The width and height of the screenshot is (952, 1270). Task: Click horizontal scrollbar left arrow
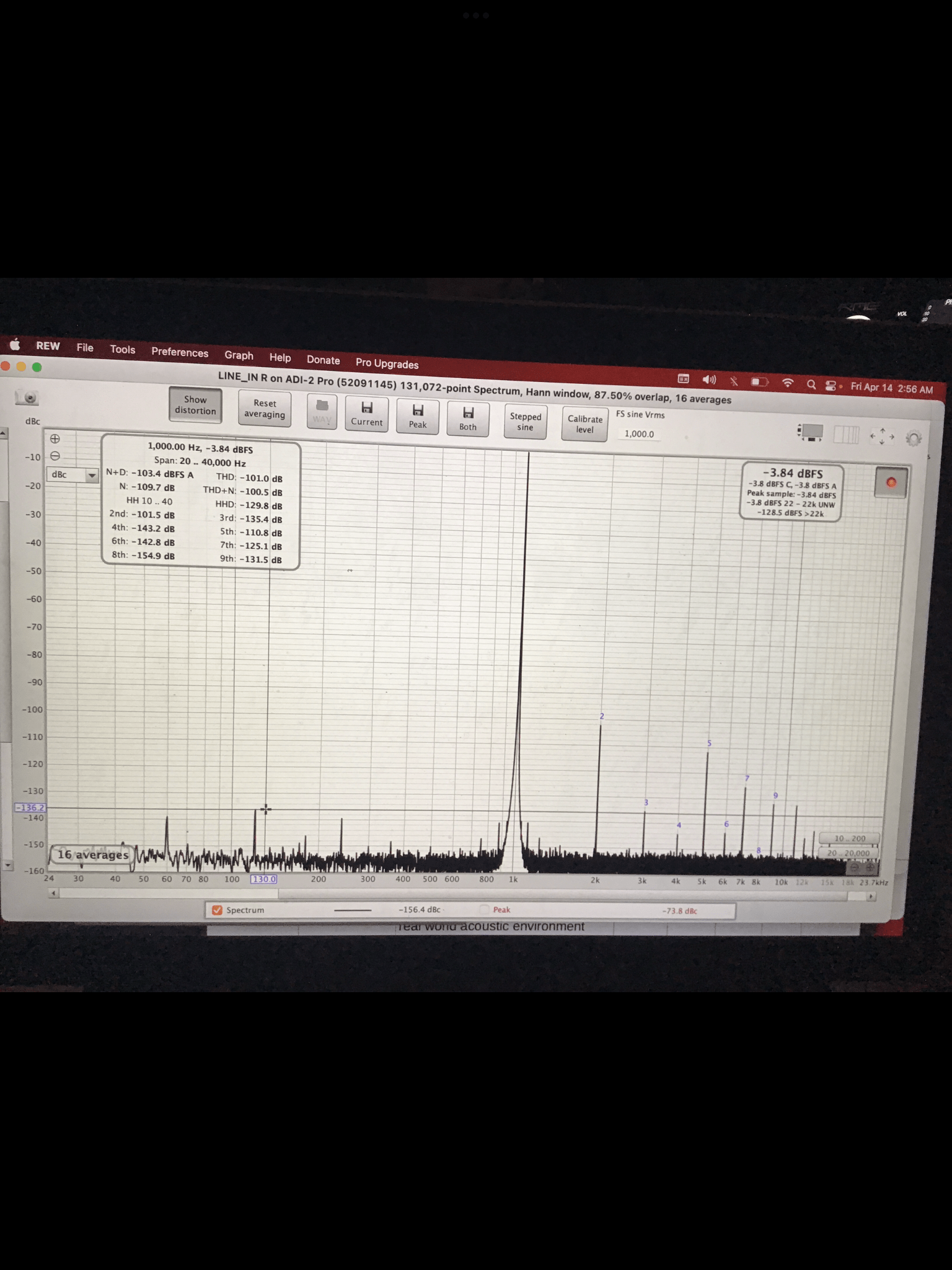pyautogui.click(x=54, y=894)
